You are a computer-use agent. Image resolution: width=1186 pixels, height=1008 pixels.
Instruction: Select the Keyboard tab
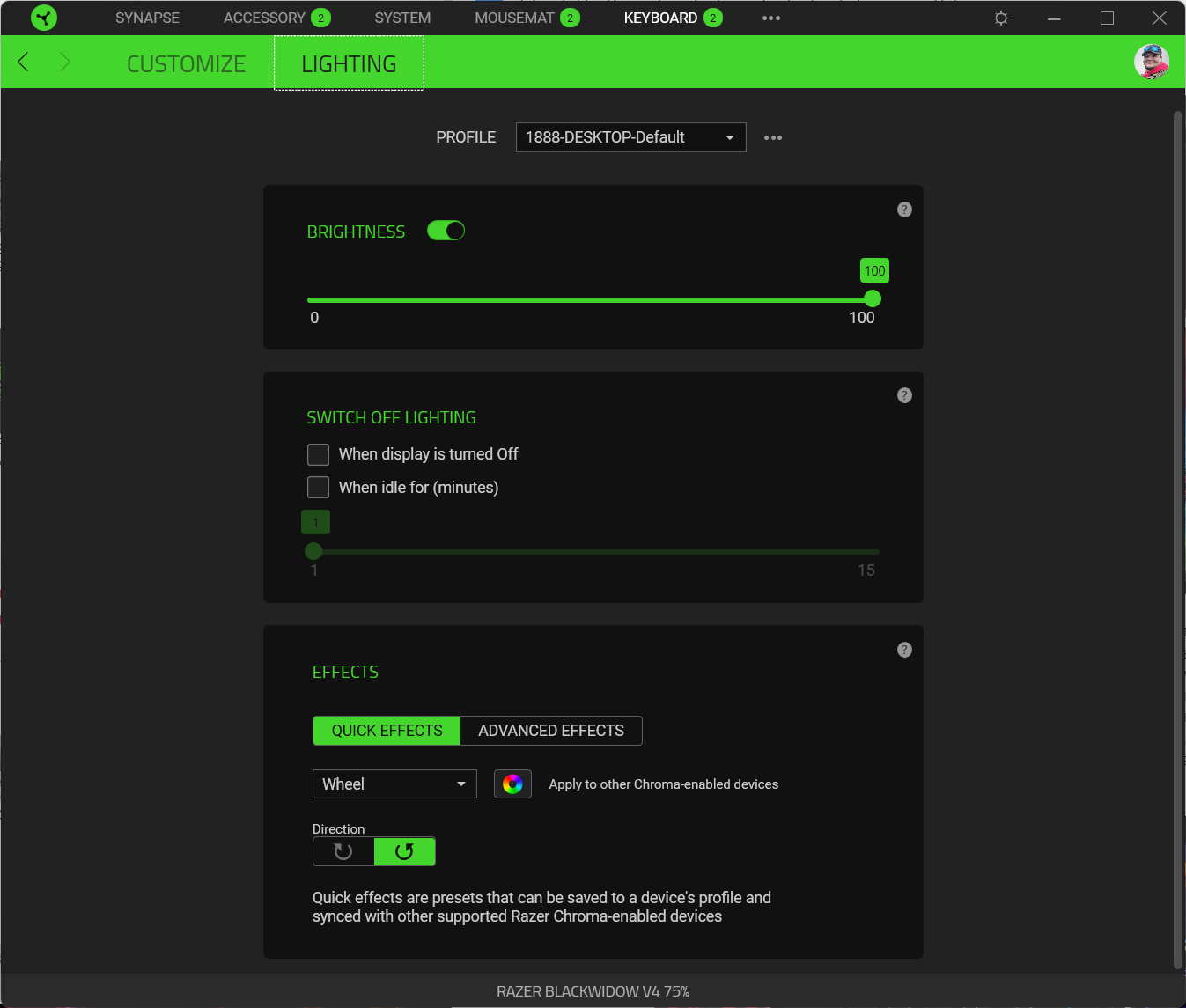tap(660, 18)
